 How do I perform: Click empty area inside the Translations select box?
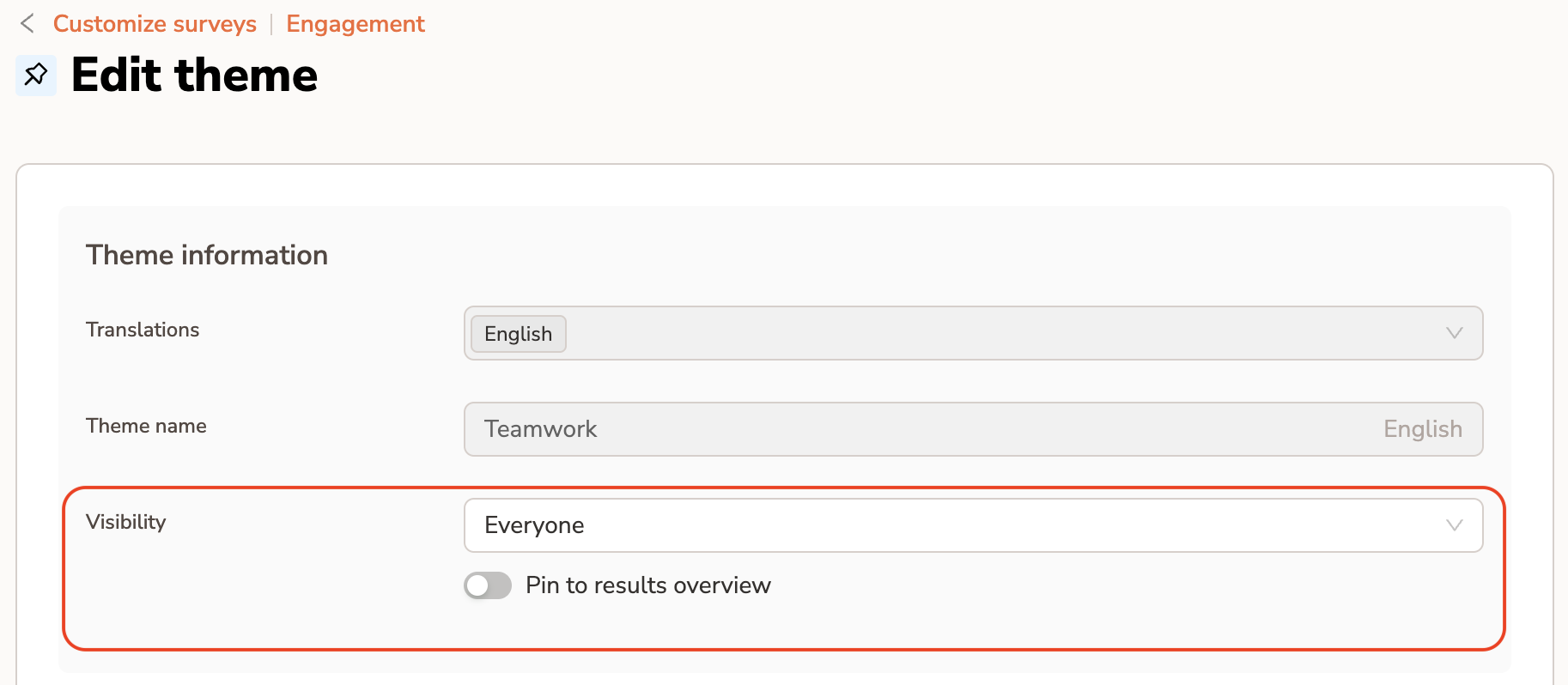click(945, 333)
